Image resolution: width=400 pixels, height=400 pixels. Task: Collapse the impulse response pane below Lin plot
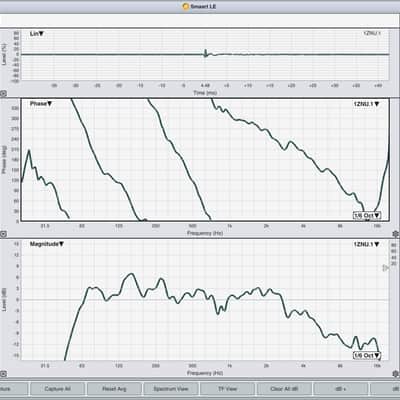pos(3,94)
